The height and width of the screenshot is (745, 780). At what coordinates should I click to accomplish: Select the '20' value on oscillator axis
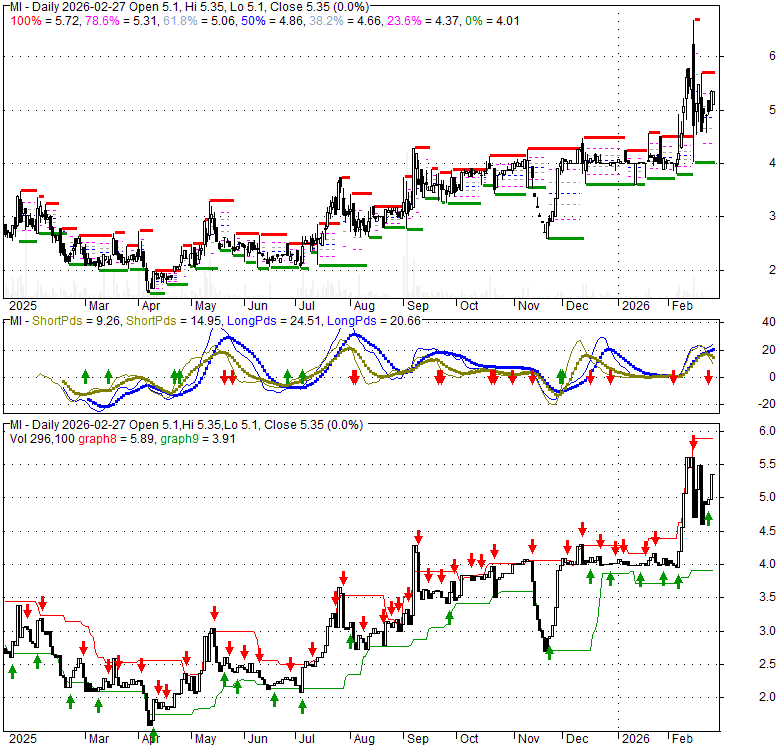pos(769,350)
